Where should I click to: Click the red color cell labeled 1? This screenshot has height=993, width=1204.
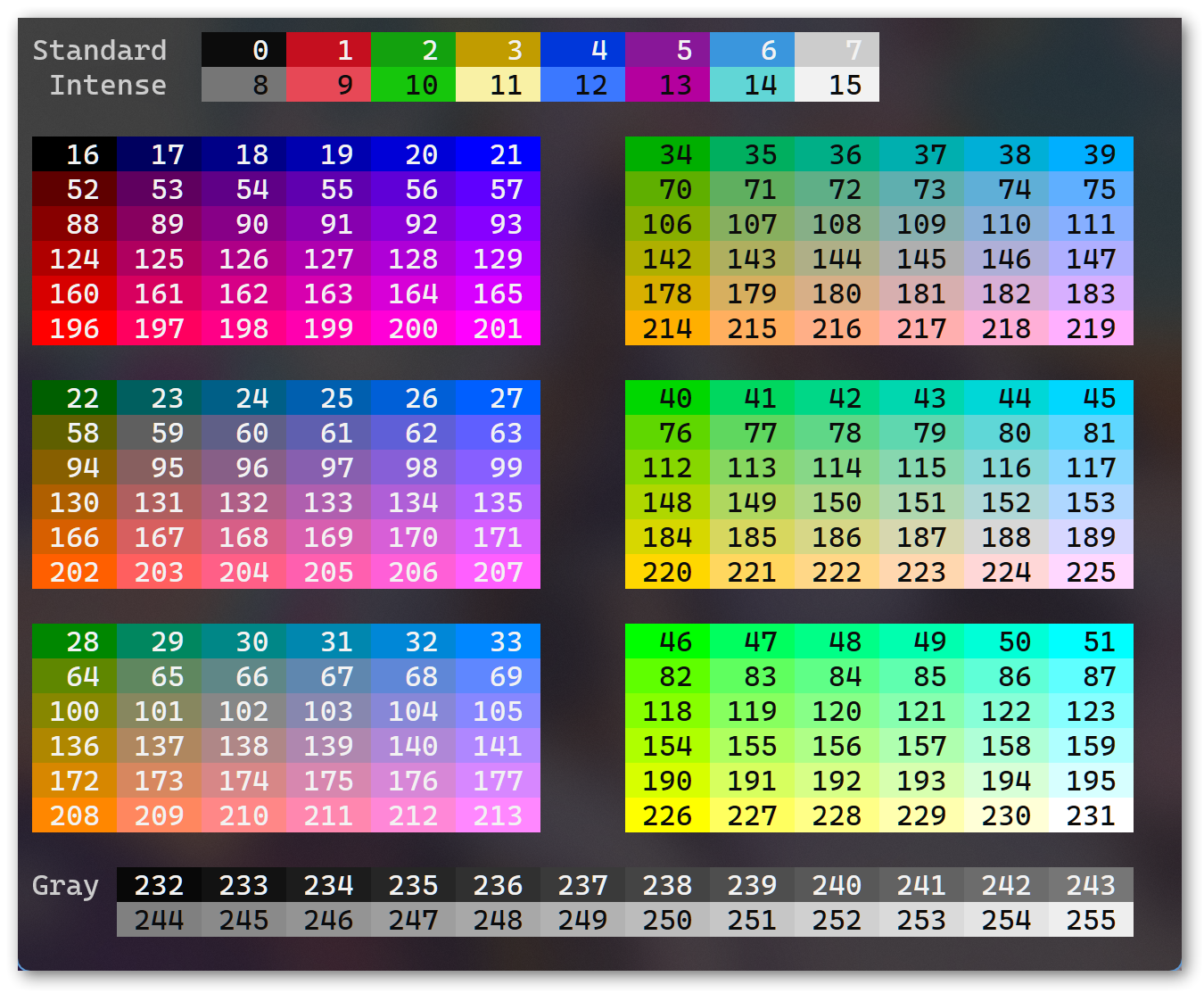pos(328,50)
